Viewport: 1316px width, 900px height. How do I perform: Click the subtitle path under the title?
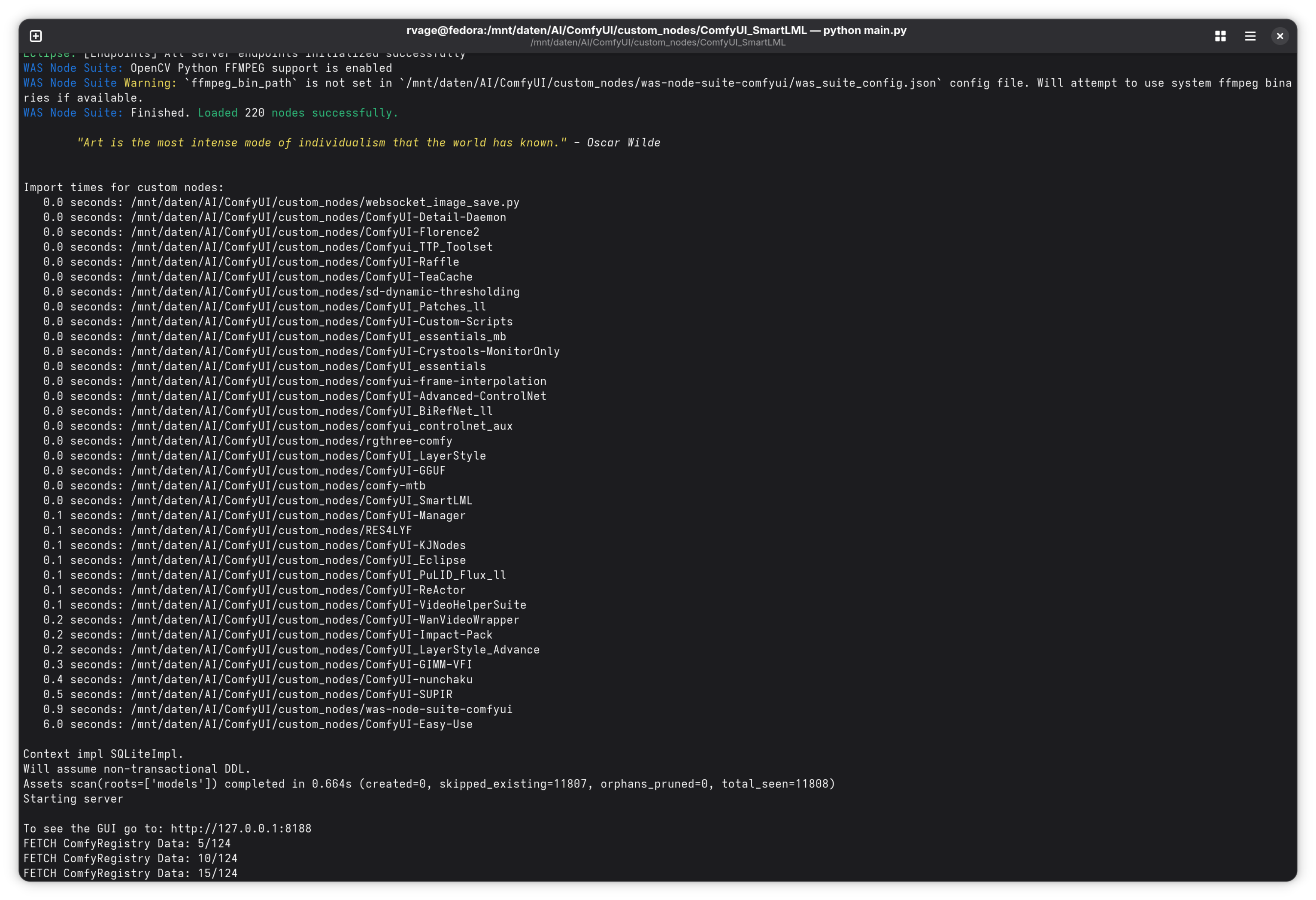658,43
